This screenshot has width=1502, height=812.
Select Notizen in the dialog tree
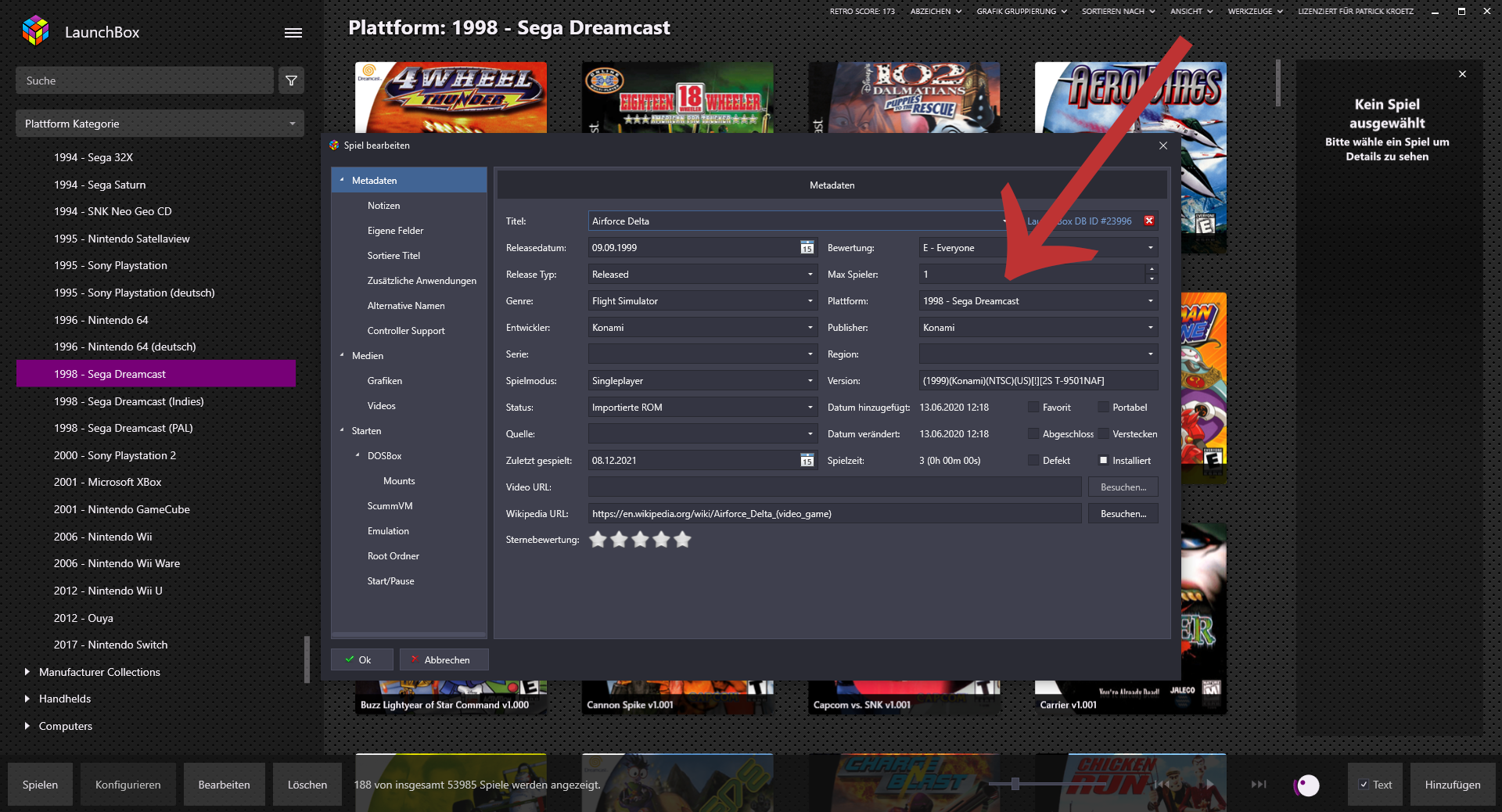point(383,206)
